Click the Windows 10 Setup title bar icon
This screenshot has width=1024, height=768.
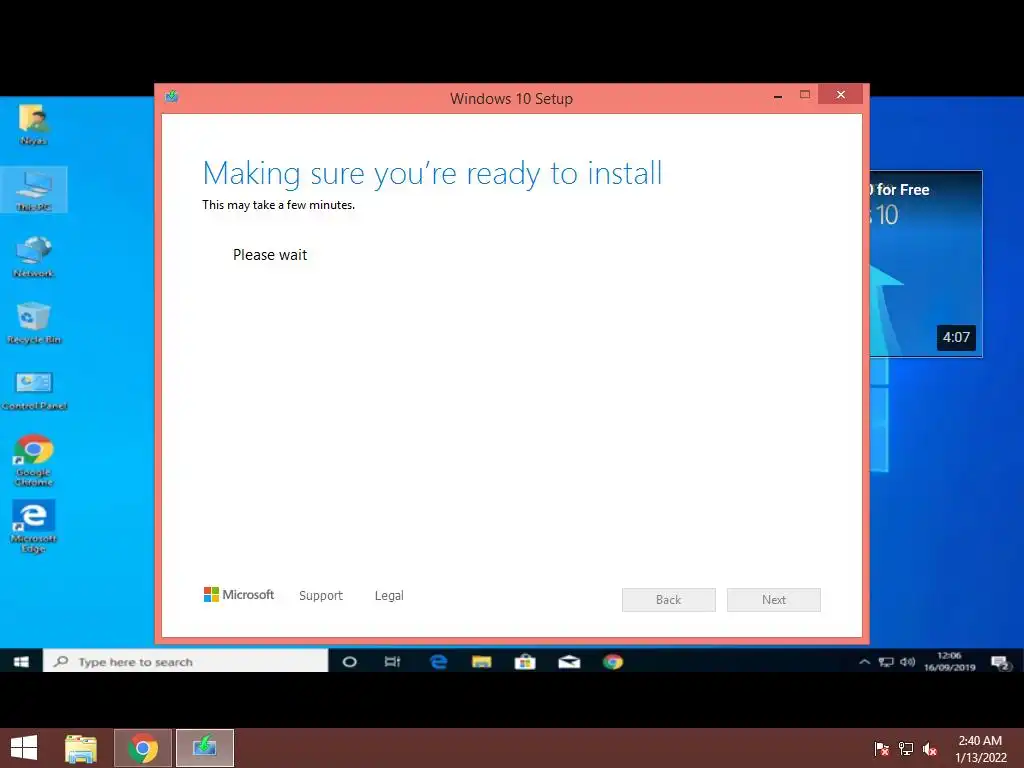pyautogui.click(x=172, y=97)
